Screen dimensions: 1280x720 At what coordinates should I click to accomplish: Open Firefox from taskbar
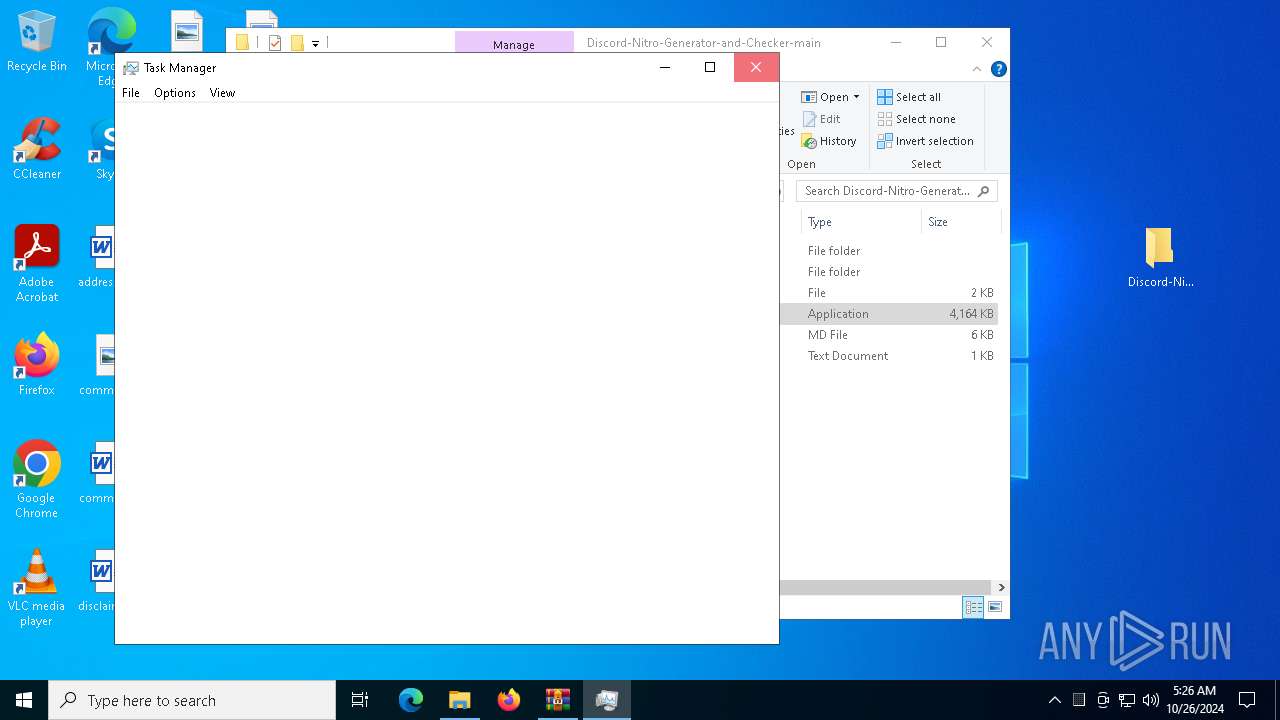tap(509, 700)
